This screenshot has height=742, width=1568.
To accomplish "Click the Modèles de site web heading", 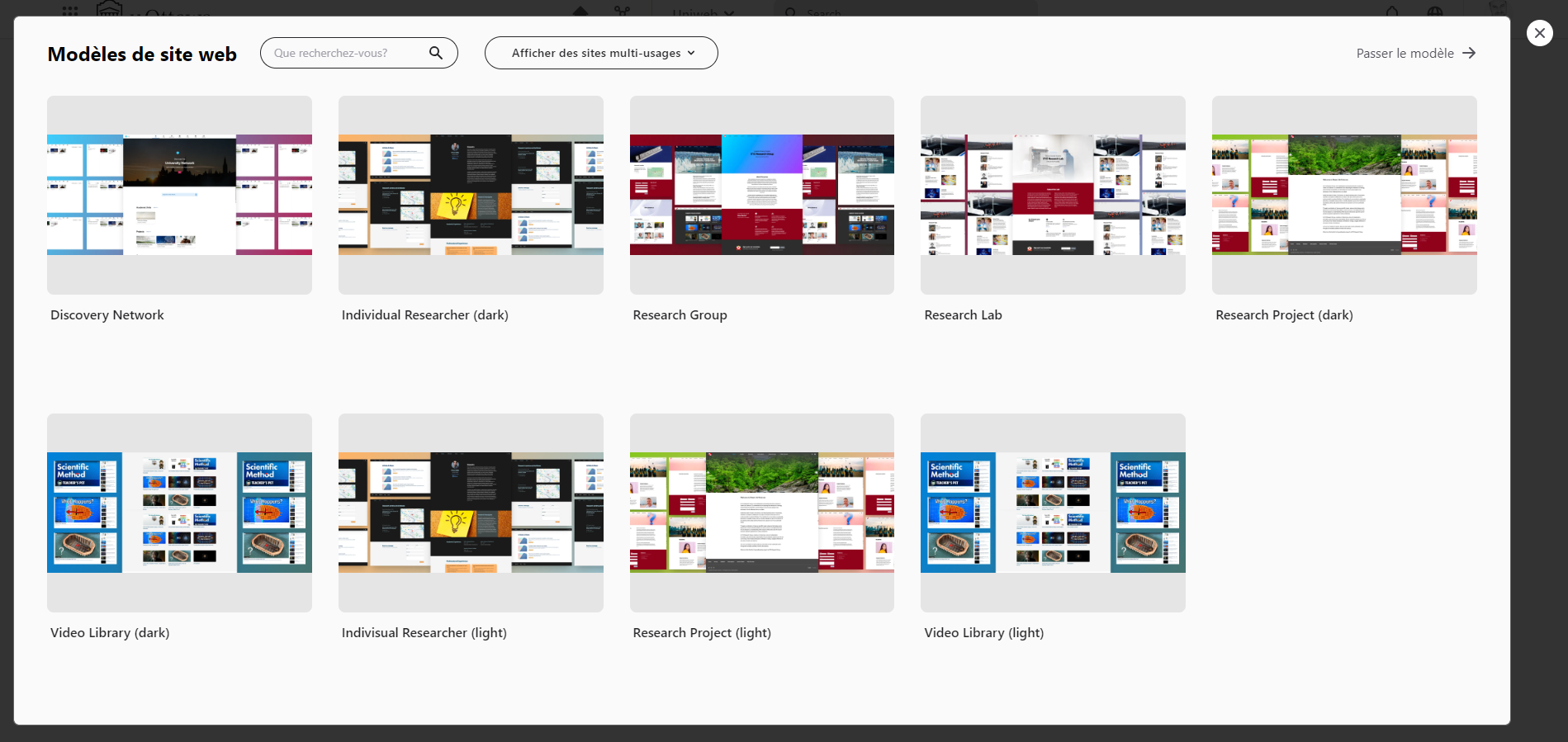I will click(x=142, y=54).
